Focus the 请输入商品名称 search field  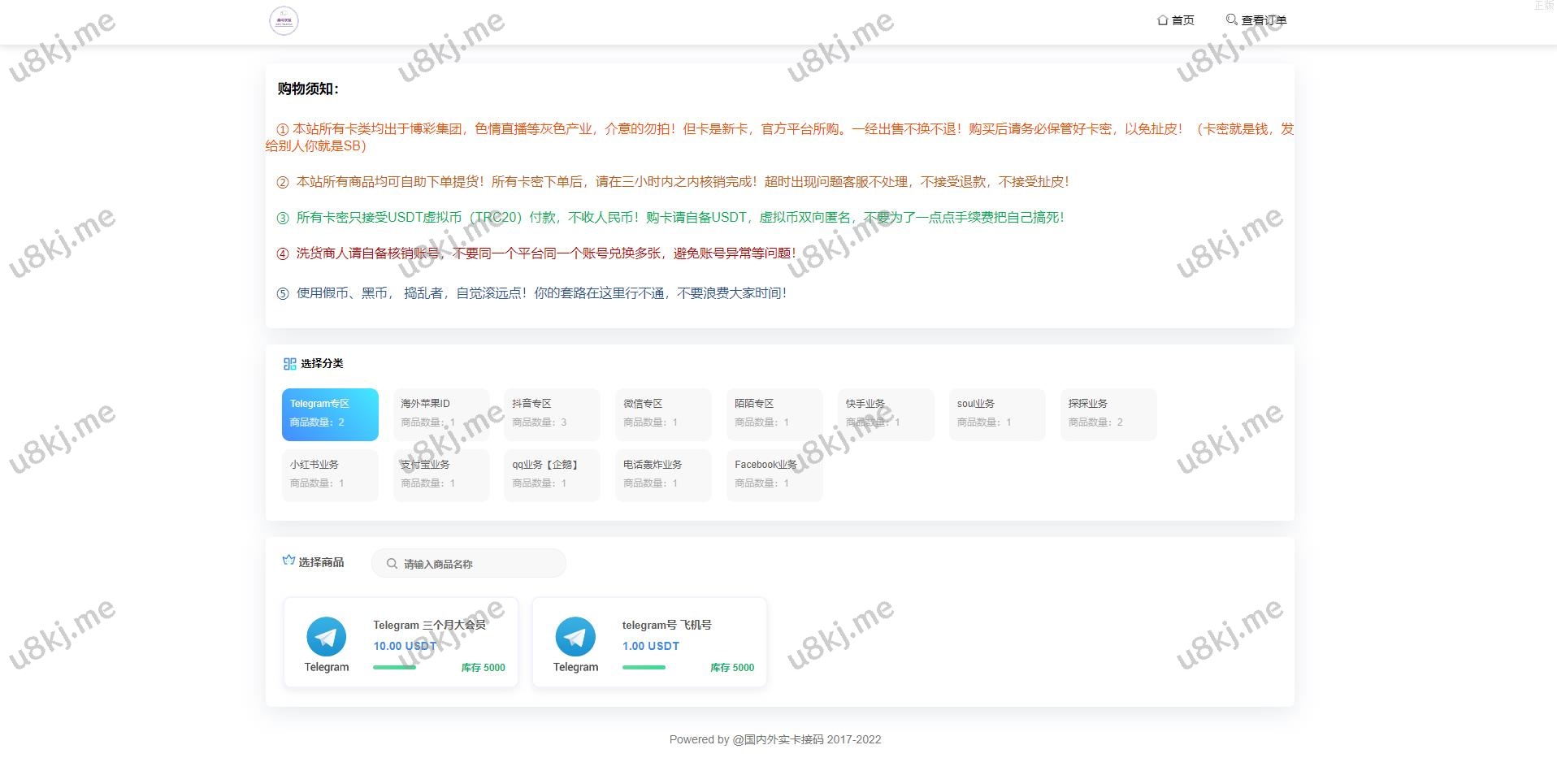point(479,564)
